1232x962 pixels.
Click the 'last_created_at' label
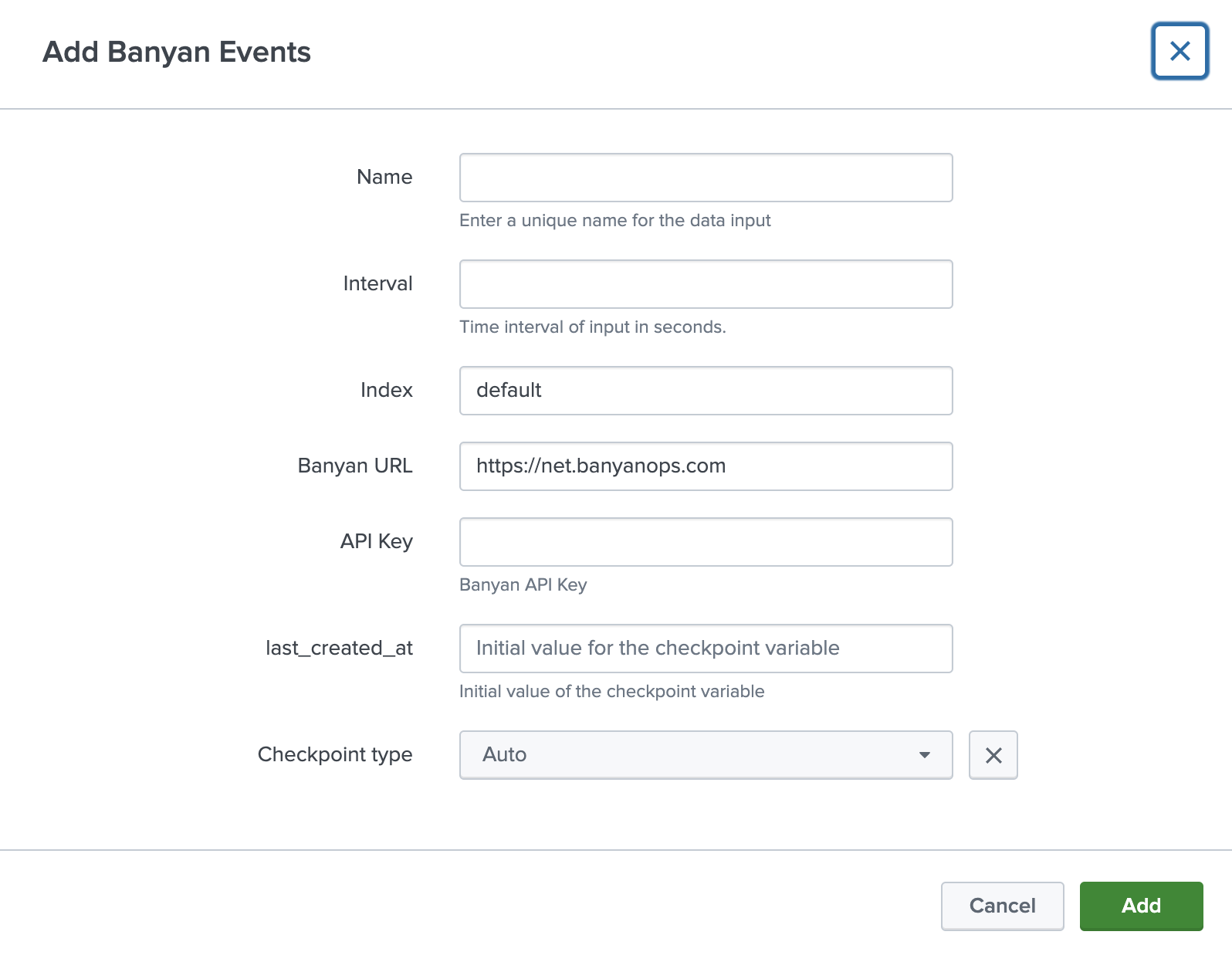[x=339, y=648]
